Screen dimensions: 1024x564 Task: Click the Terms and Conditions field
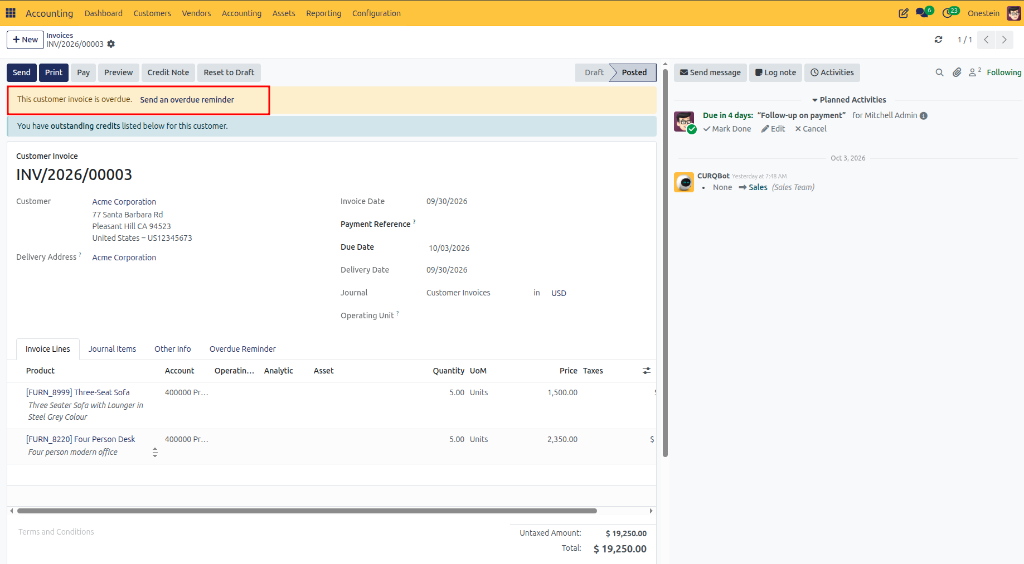click(56, 532)
